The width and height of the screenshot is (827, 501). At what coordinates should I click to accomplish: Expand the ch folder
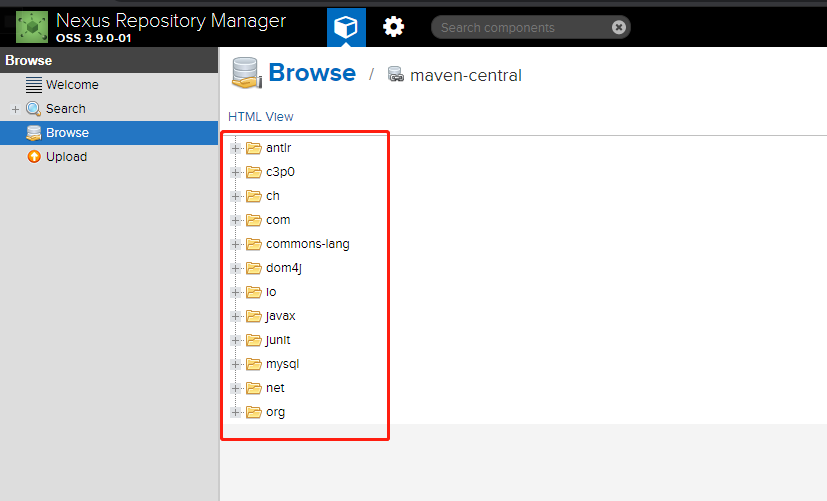[236, 196]
